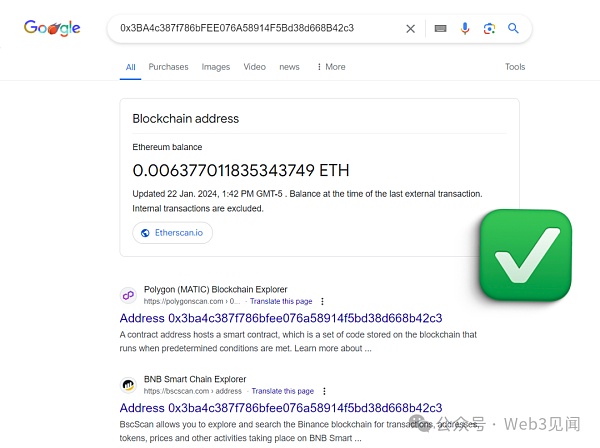The image size is (600, 448).
Task: Click Translate this page for Polygonscan
Action: pyautogui.click(x=281, y=301)
